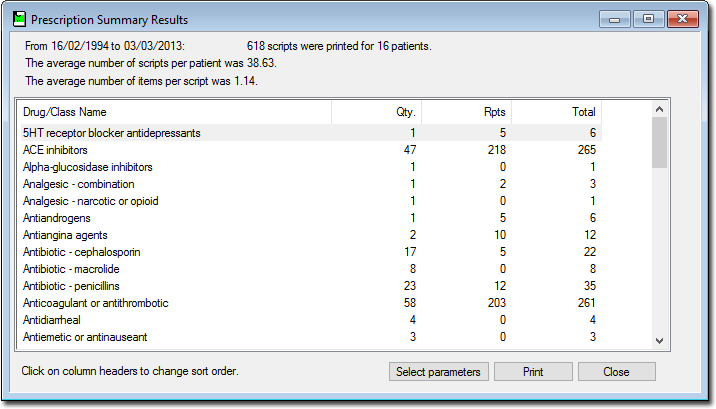Select the ACE inhibitors row
The height and width of the screenshot is (409, 716).
[x=311, y=150]
